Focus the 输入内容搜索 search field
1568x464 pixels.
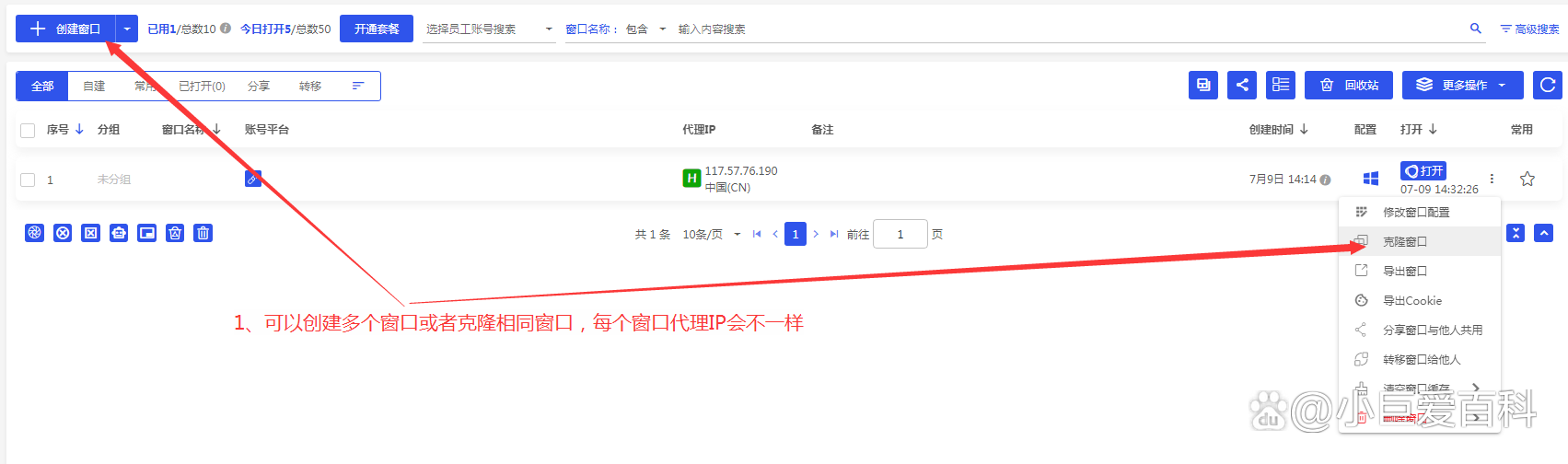(1068, 29)
